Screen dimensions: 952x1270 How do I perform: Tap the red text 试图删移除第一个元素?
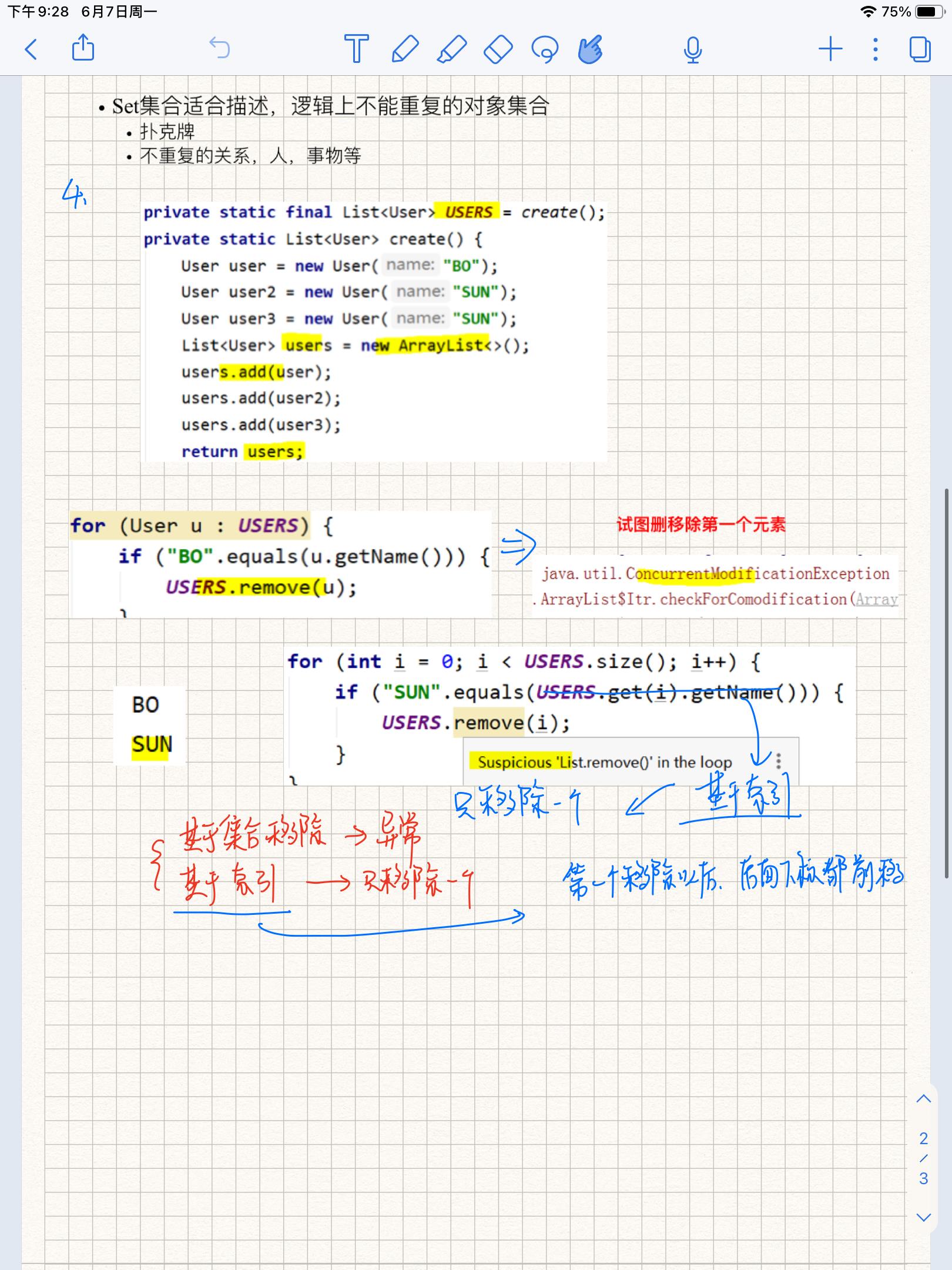click(700, 524)
